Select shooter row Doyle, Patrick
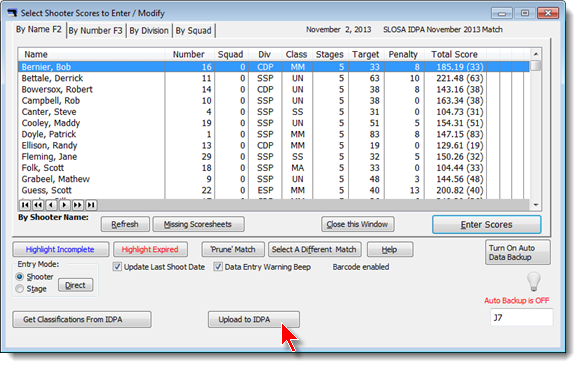Screen dimensions: 581x368 (x=273, y=134)
